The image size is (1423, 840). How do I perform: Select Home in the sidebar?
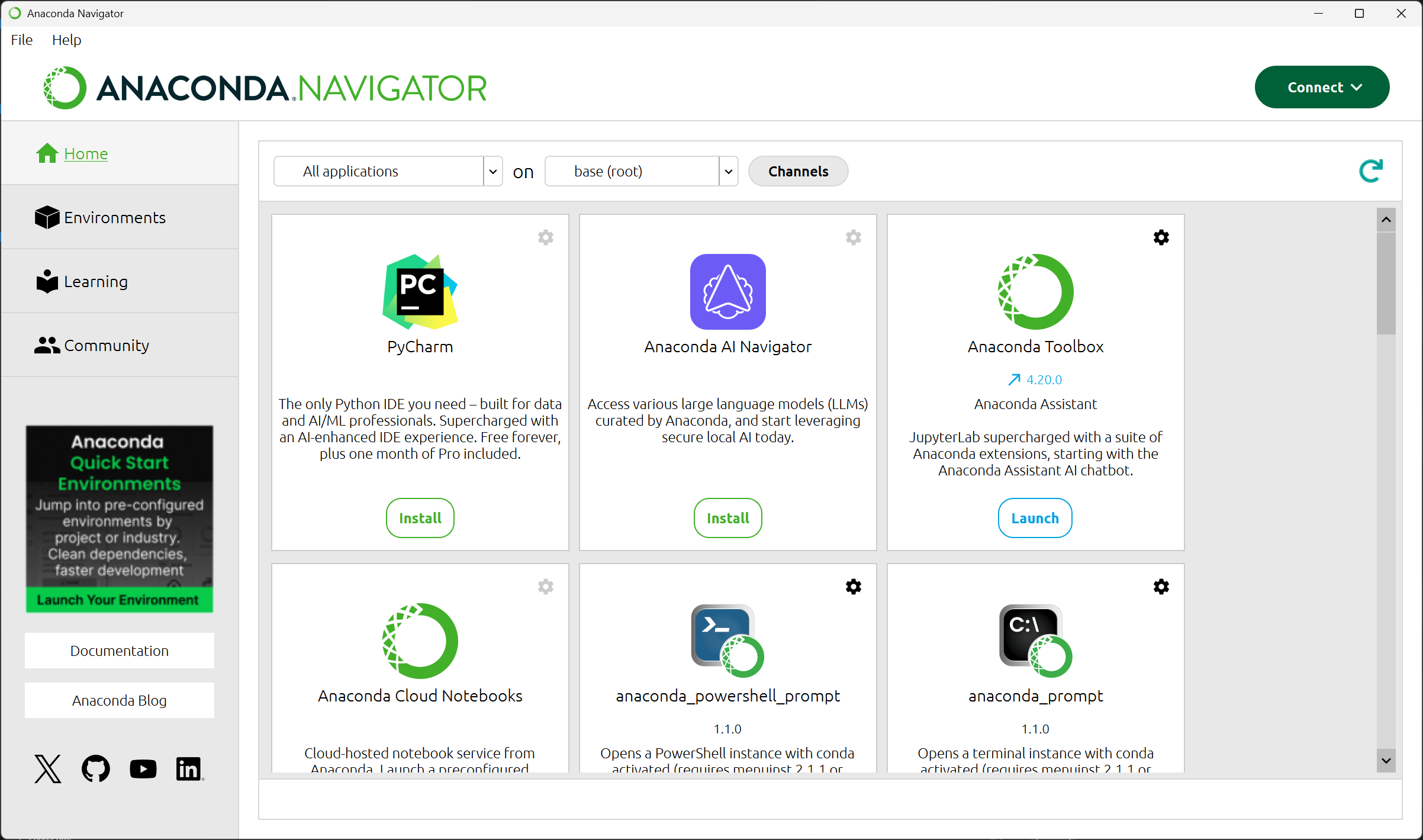pyautogui.click(x=85, y=153)
